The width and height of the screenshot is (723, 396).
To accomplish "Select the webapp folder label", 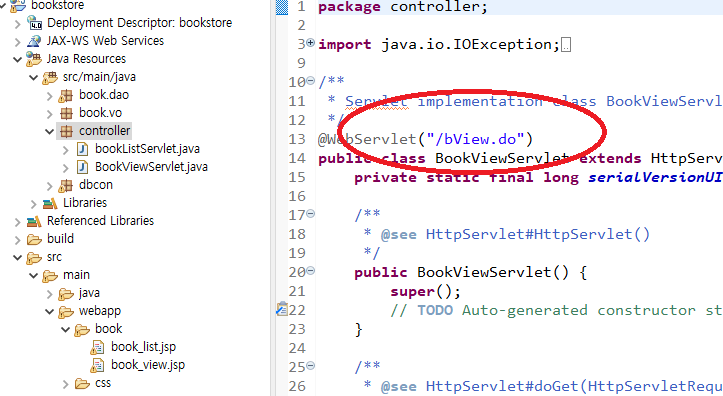I will click(100, 311).
